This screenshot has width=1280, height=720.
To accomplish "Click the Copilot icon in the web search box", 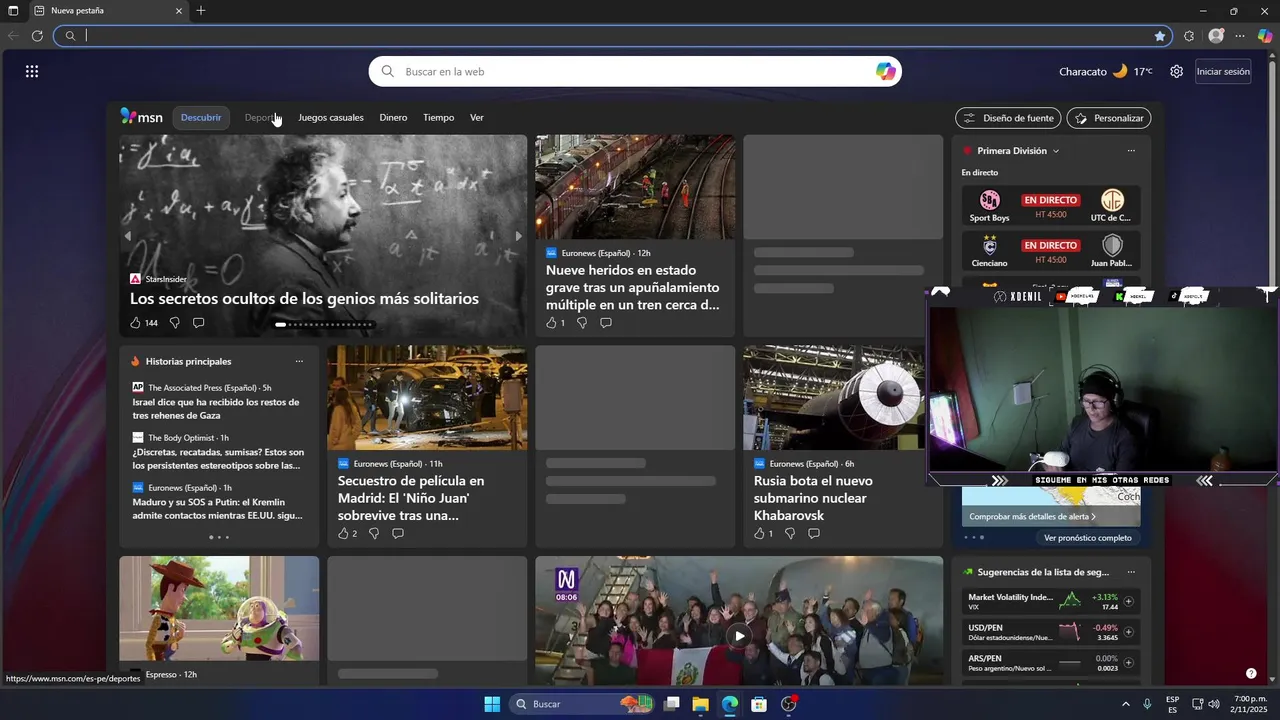I will coord(885,71).
